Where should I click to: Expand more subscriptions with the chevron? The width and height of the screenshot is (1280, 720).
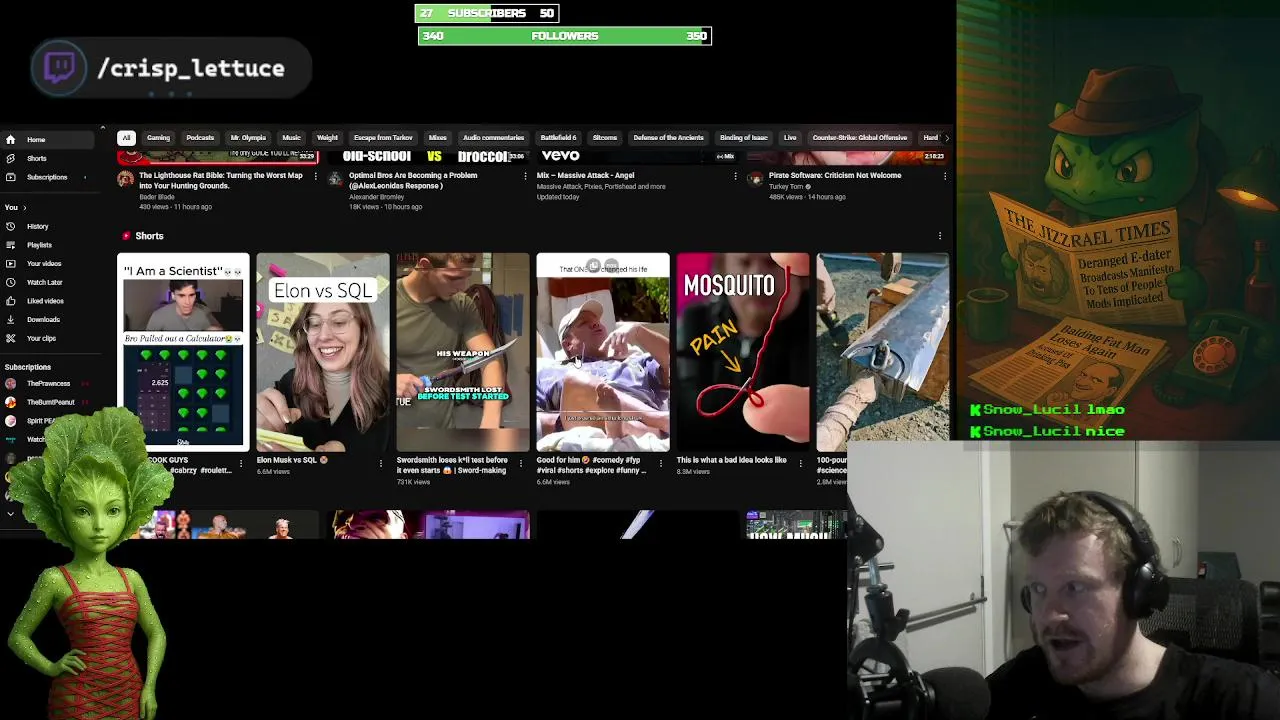[10, 514]
